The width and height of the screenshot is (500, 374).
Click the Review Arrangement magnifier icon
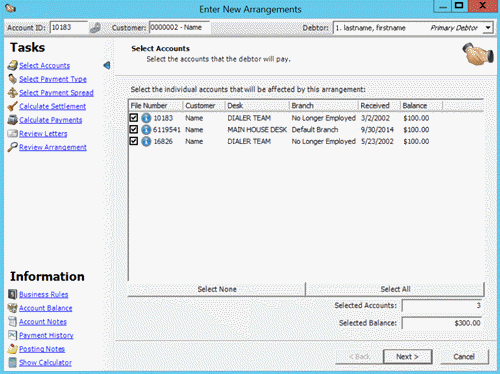[x=13, y=147]
